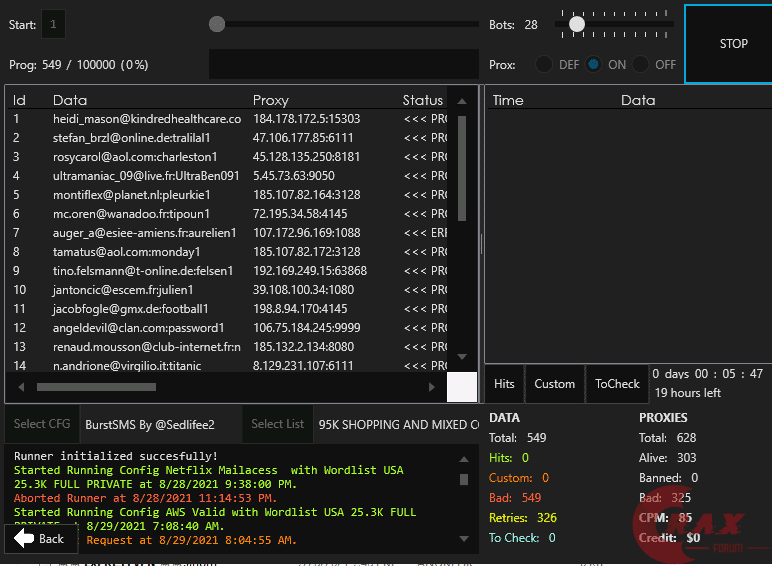Click the Bots: 28 value label
This screenshot has height=566, width=772.
tap(513, 25)
